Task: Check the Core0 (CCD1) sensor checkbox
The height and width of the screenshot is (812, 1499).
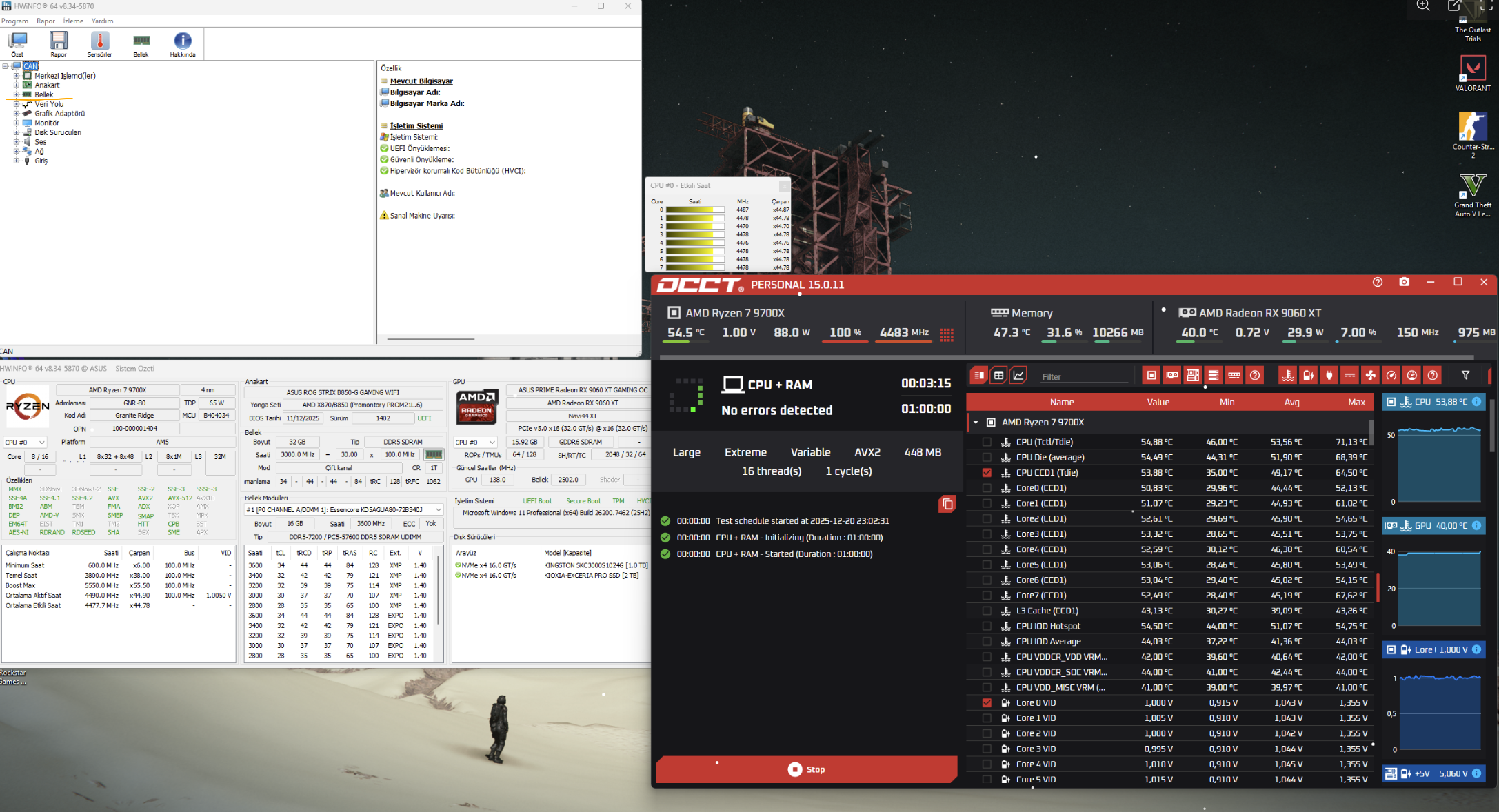Action: coord(987,488)
